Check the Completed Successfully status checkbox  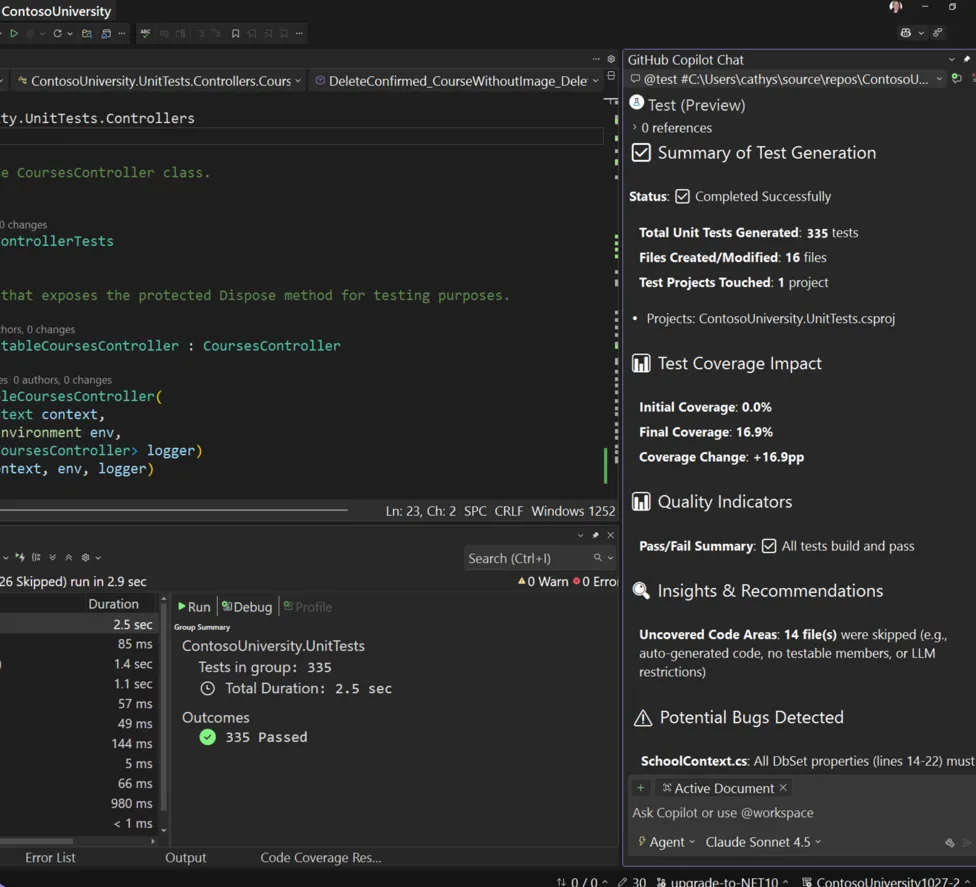(x=681, y=196)
